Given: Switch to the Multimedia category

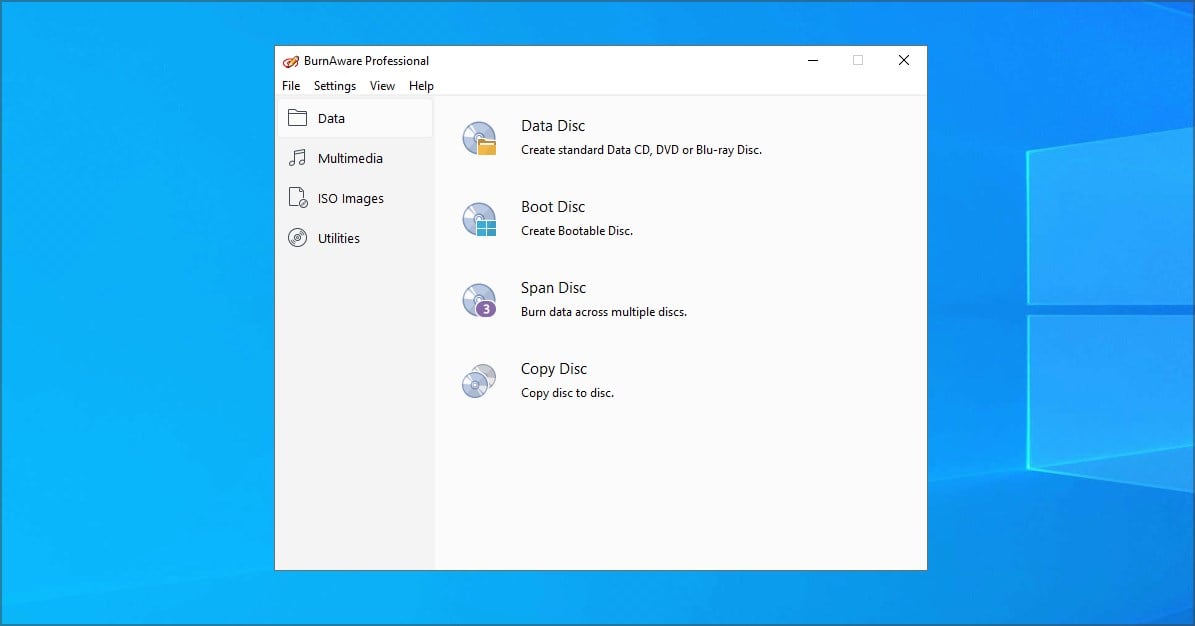Looking at the screenshot, I should (x=355, y=158).
